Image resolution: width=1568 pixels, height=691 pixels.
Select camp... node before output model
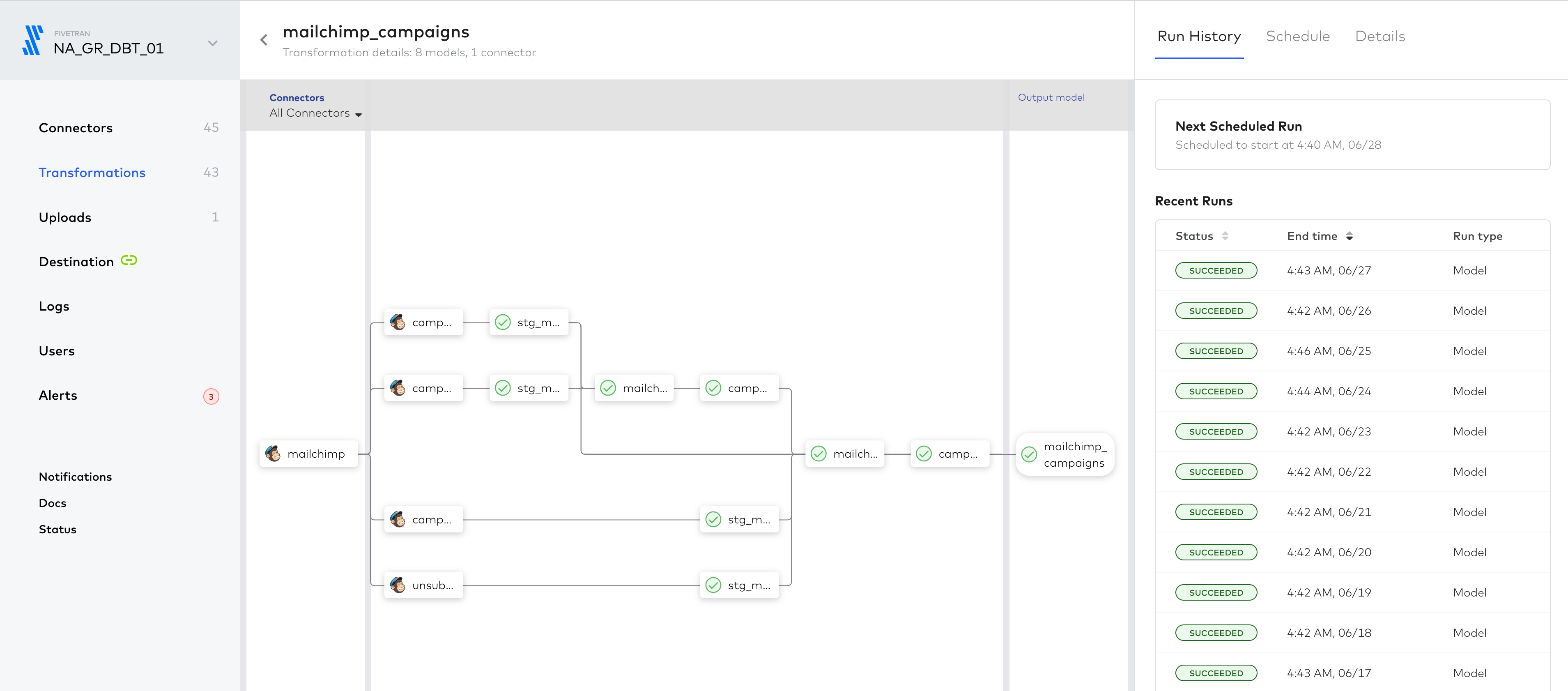click(x=950, y=454)
